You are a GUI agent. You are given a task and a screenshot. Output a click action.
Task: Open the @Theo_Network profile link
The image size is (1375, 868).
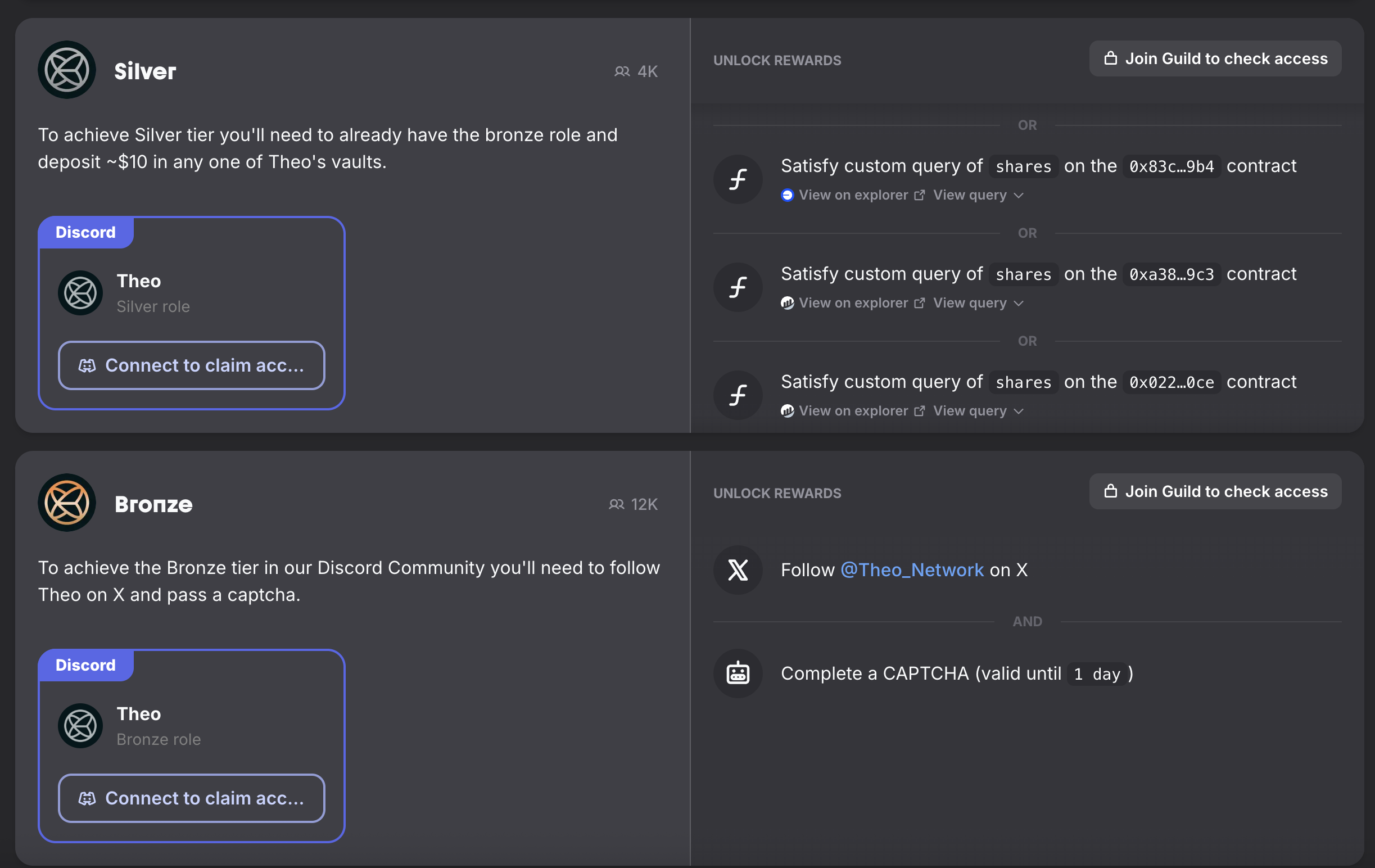(x=912, y=570)
